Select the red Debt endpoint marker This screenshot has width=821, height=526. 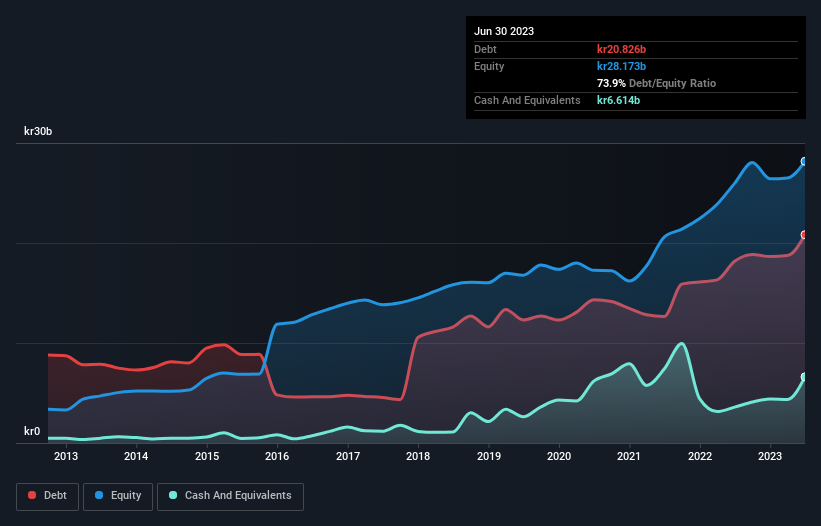(x=804, y=234)
